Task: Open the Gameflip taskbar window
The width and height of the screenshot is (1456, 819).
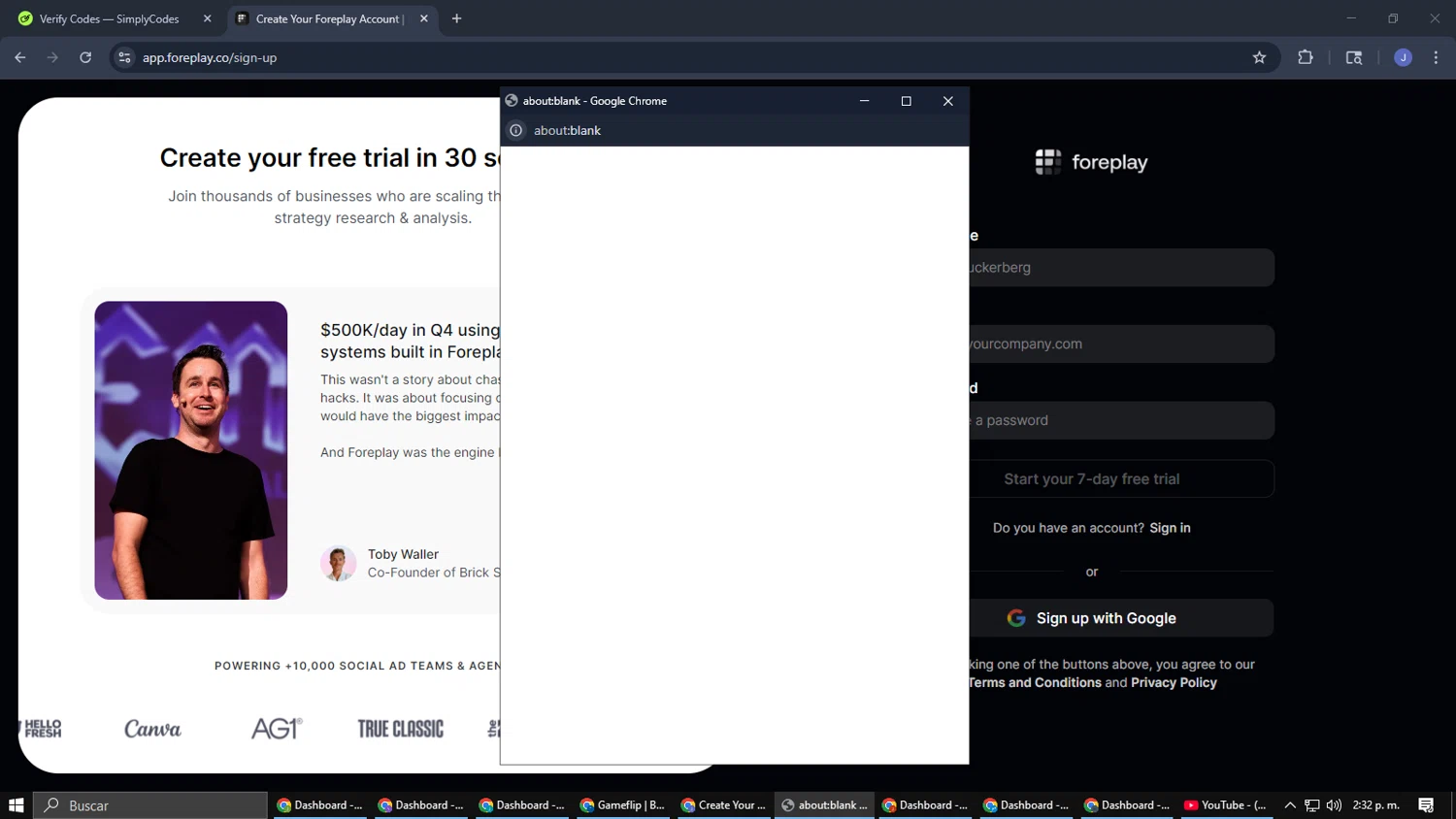Action: (x=623, y=805)
